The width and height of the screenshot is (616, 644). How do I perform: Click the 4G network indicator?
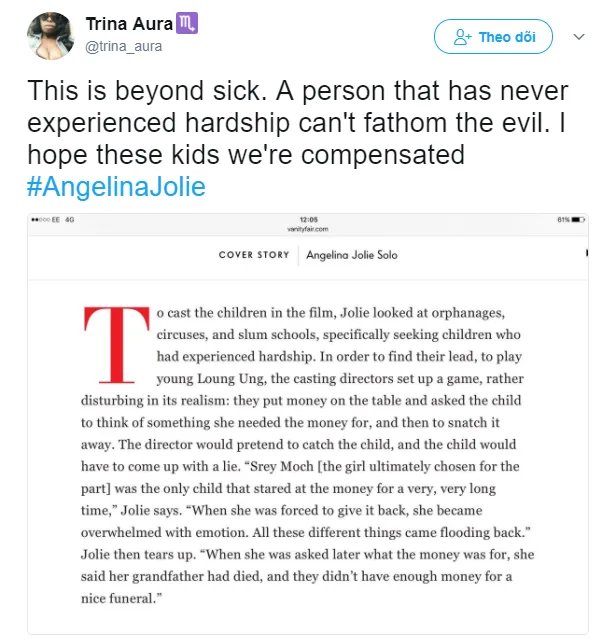(70, 220)
